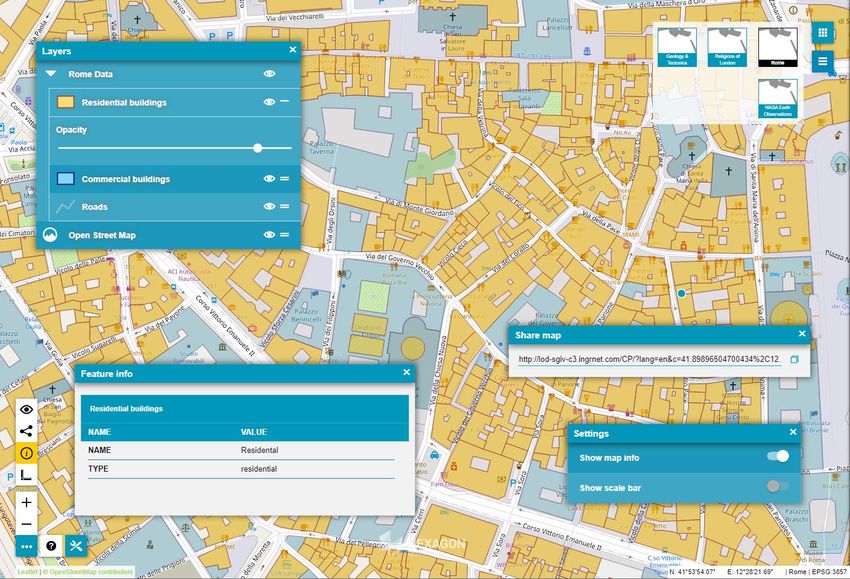Click the 'residential' TYPE value cell
The height and width of the screenshot is (579, 850).
coord(259,468)
